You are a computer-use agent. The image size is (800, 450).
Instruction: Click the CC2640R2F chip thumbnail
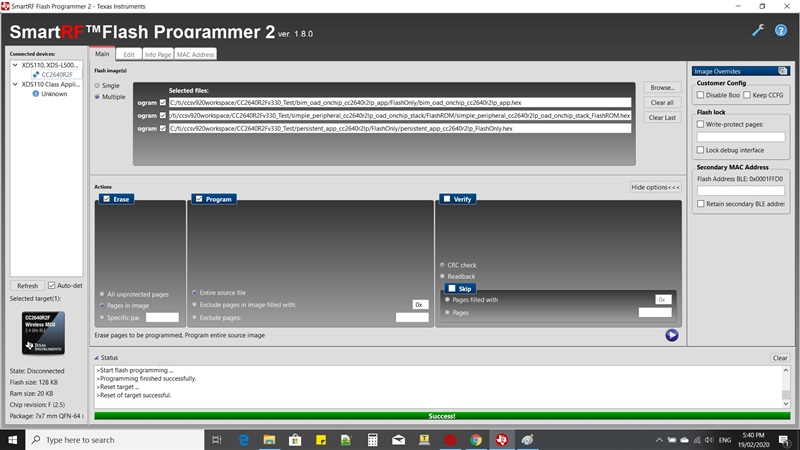tap(43, 333)
